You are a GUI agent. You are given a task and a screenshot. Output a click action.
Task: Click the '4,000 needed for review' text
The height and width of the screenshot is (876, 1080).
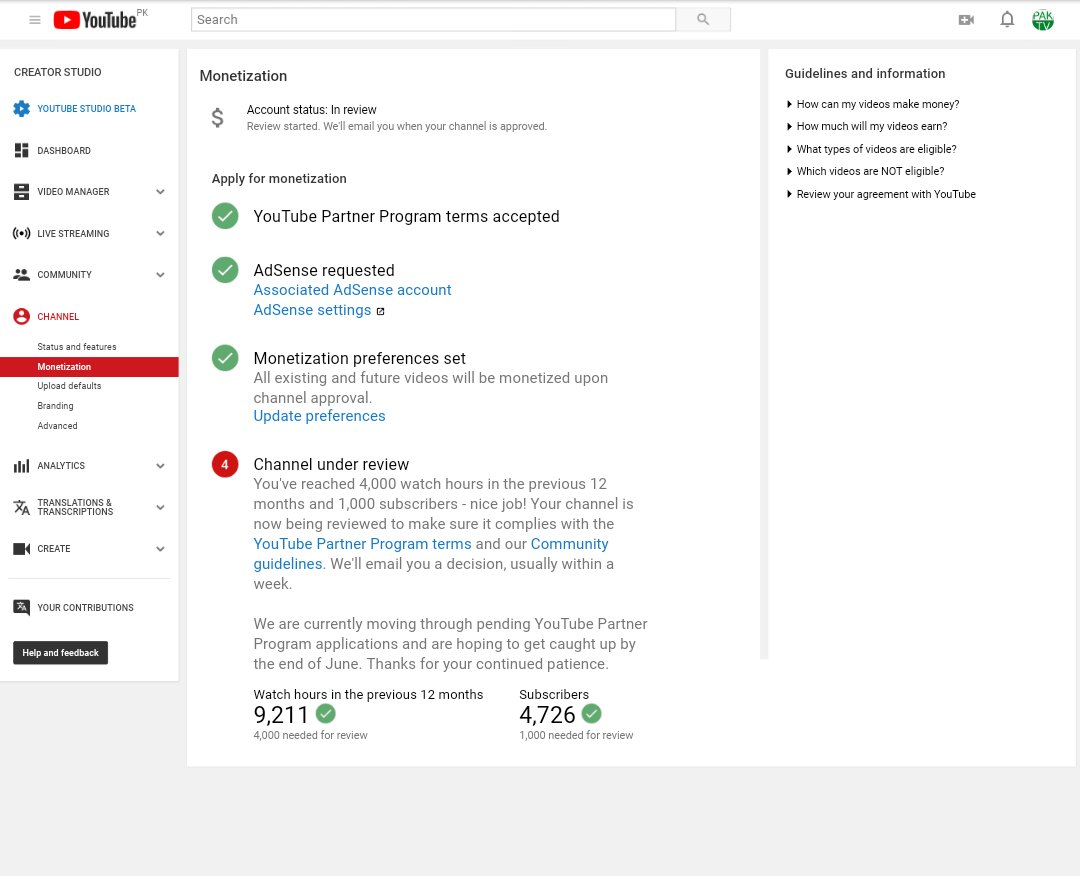(x=311, y=736)
